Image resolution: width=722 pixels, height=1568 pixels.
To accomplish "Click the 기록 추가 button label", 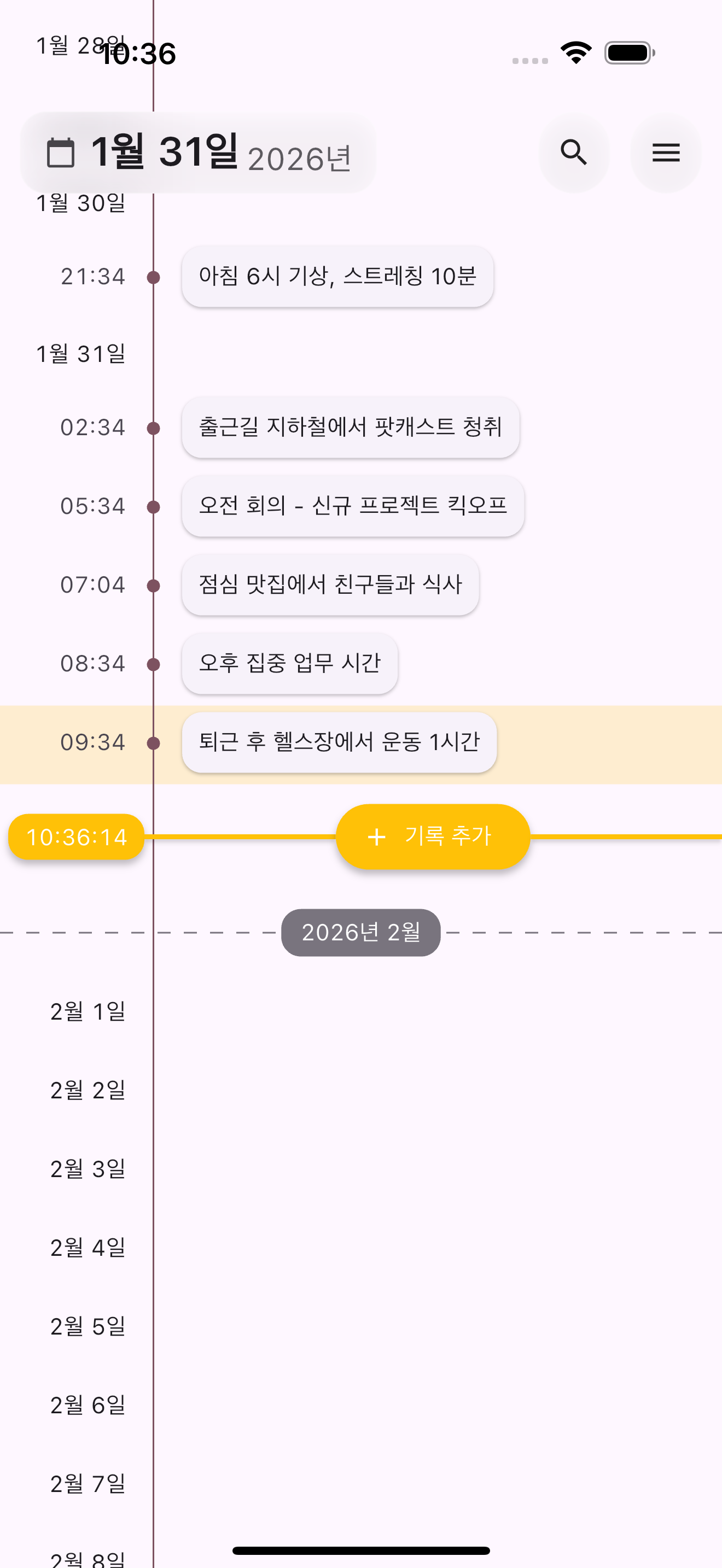I will tap(447, 836).
